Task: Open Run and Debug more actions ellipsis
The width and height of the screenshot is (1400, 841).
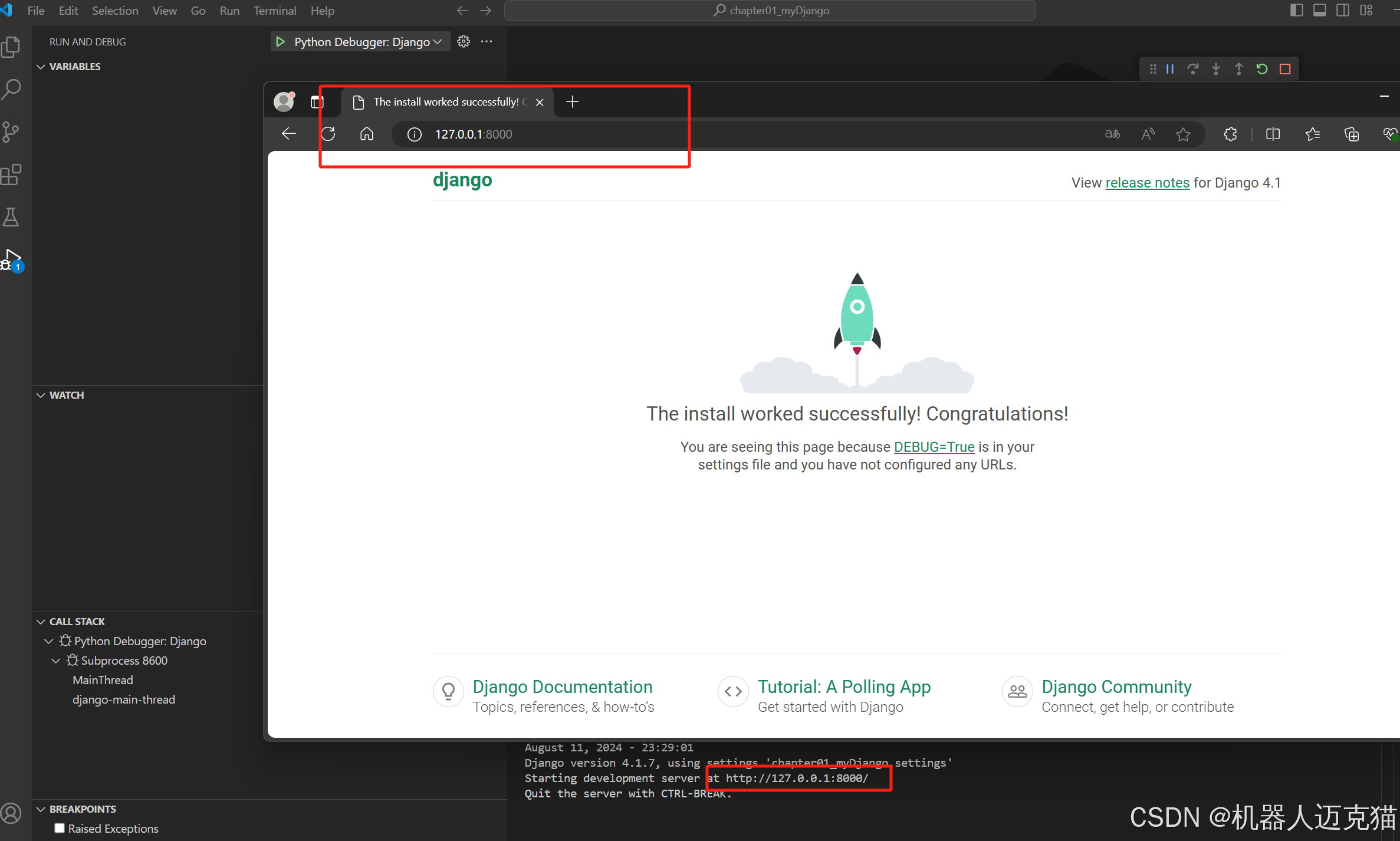Action: pos(487,41)
